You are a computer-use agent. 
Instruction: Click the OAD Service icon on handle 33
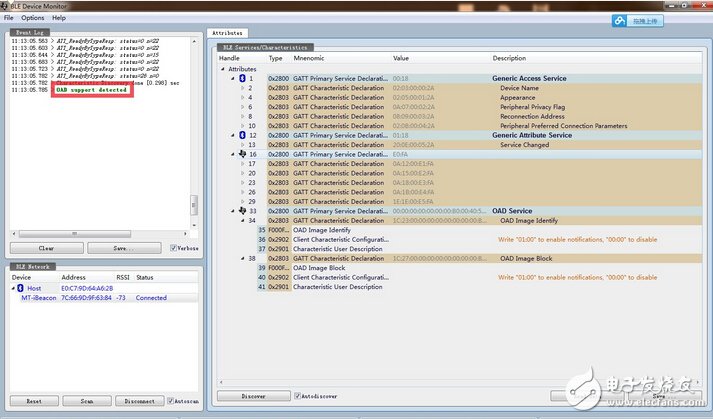241,211
